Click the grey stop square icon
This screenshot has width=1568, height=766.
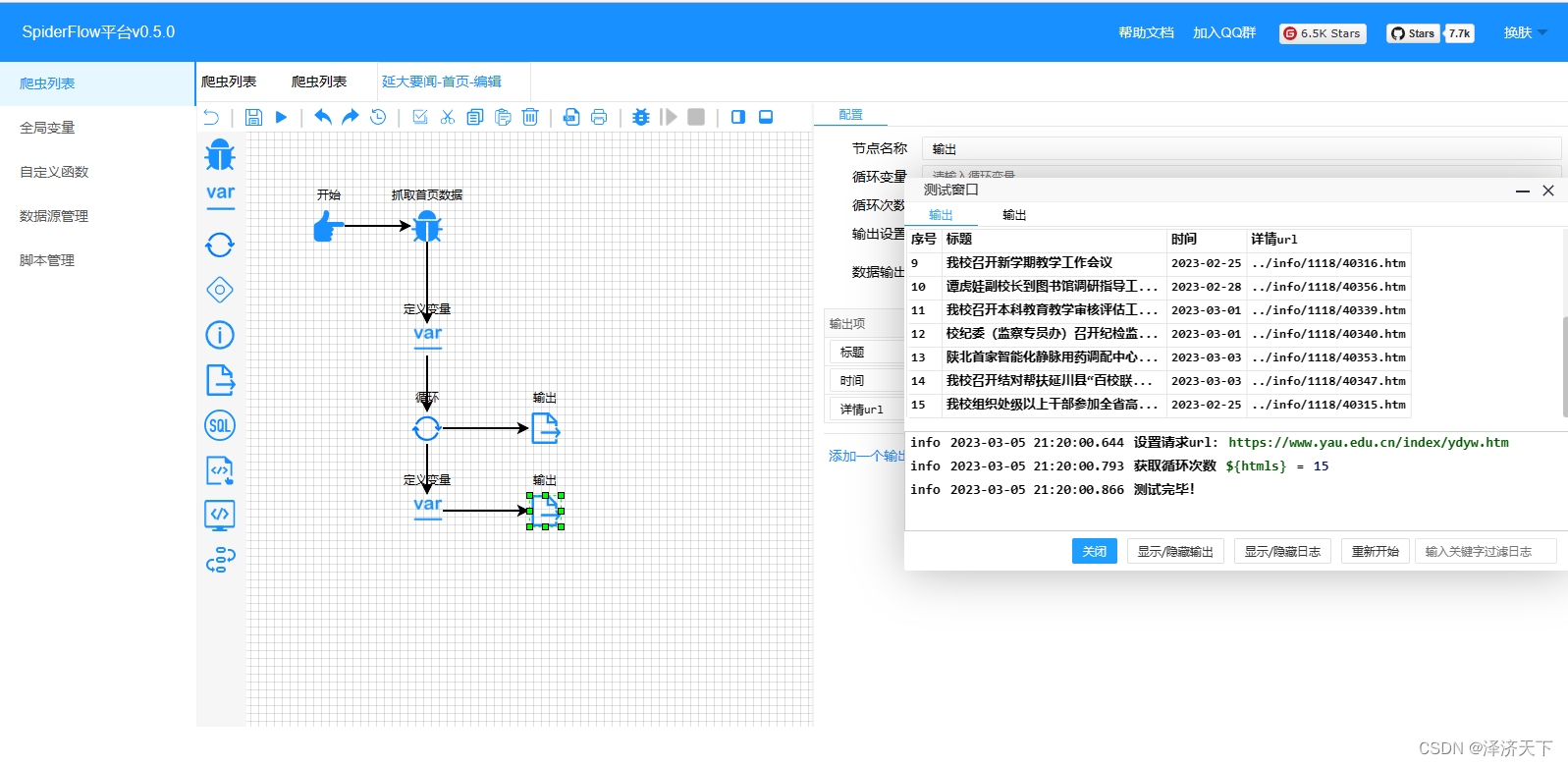tap(696, 117)
